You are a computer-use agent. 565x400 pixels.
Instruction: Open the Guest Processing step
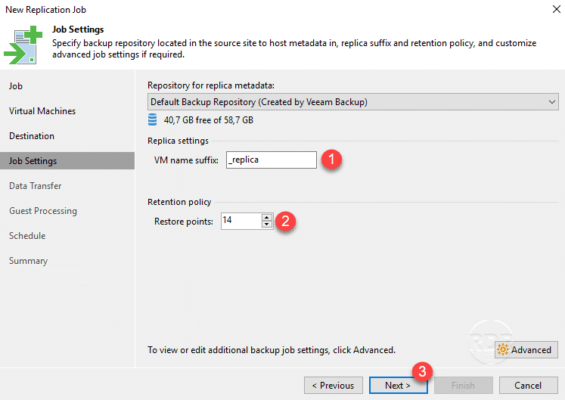pyautogui.click(x=43, y=211)
